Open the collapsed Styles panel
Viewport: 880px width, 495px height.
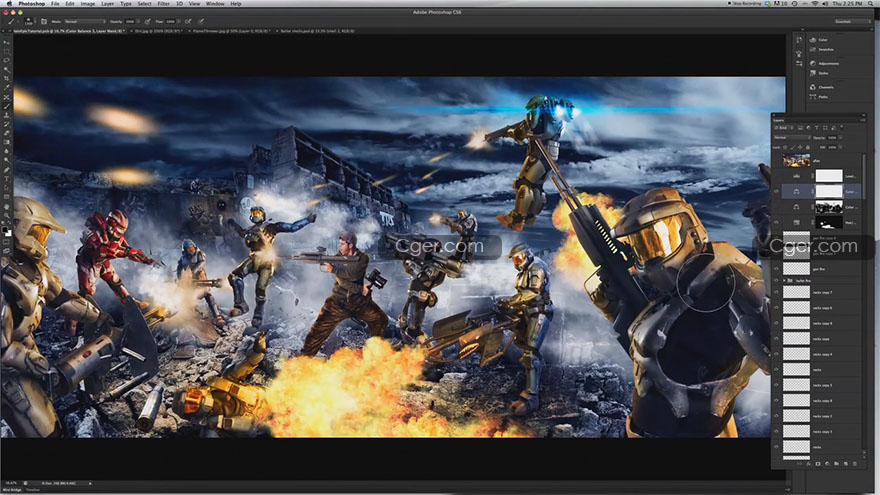tap(819, 73)
